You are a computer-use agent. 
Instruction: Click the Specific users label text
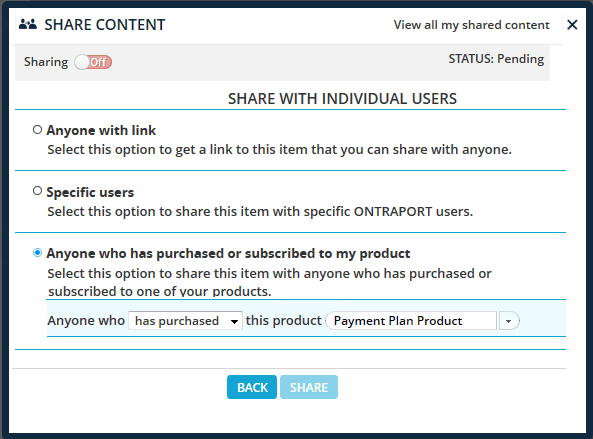90,192
